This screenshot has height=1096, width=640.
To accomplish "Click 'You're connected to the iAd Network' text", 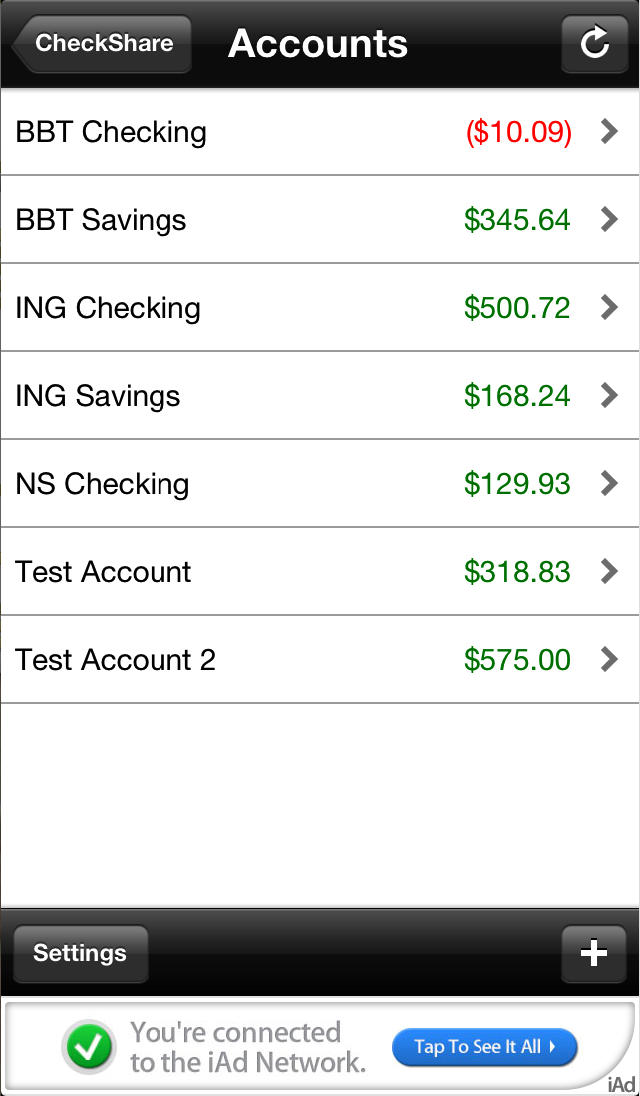I will pos(247,1046).
